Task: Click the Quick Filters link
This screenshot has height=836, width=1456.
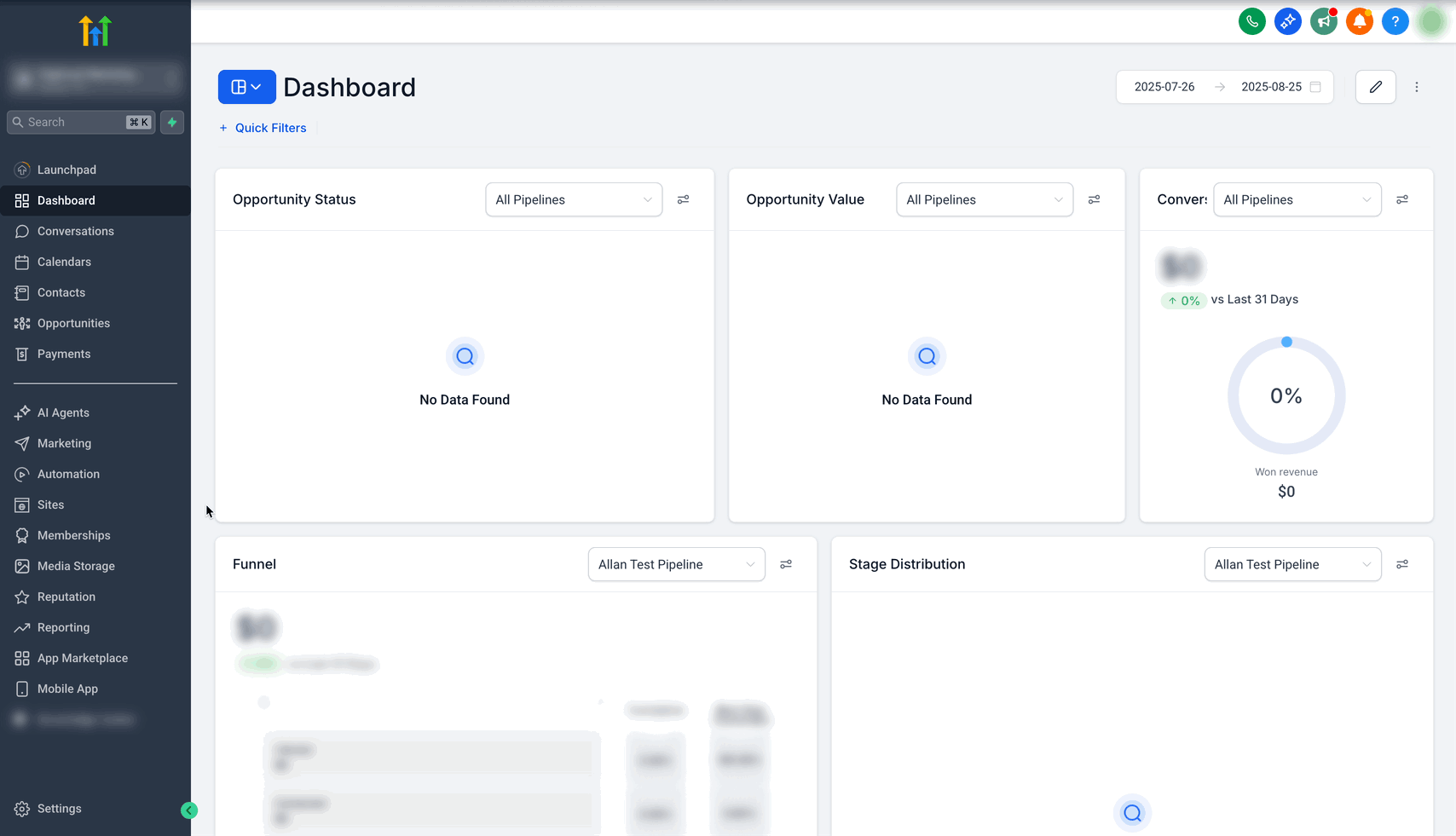Action: click(x=270, y=128)
